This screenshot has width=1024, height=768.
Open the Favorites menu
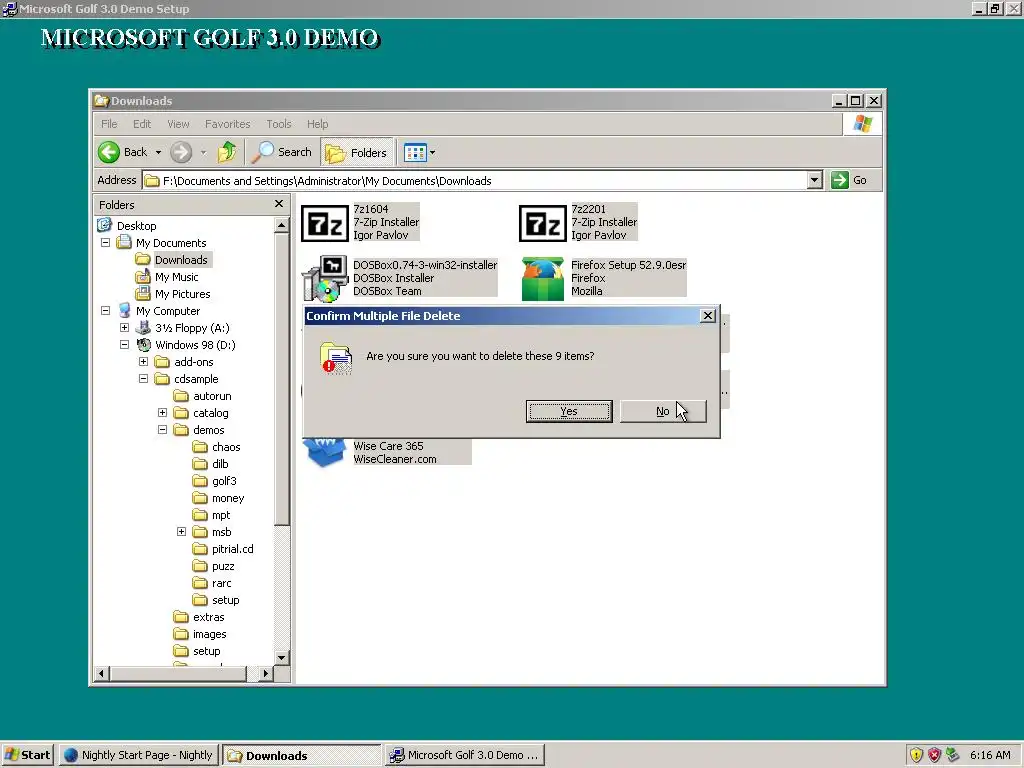227,124
